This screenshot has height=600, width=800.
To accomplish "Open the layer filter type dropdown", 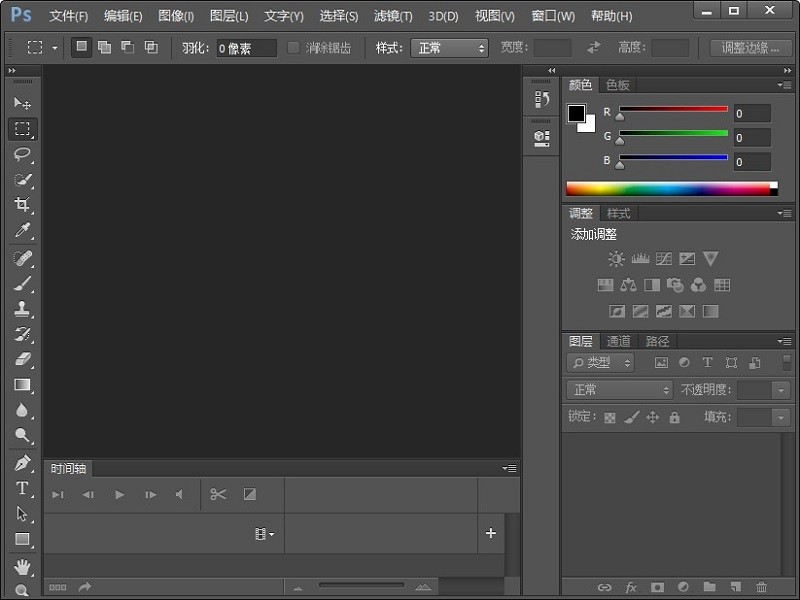I will pos(599,362).
